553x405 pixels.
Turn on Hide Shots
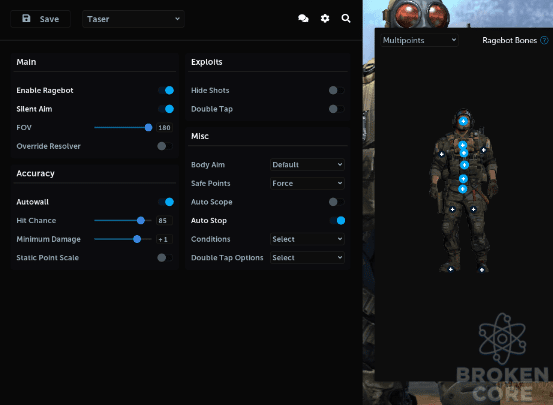click(x=336, y=90)
